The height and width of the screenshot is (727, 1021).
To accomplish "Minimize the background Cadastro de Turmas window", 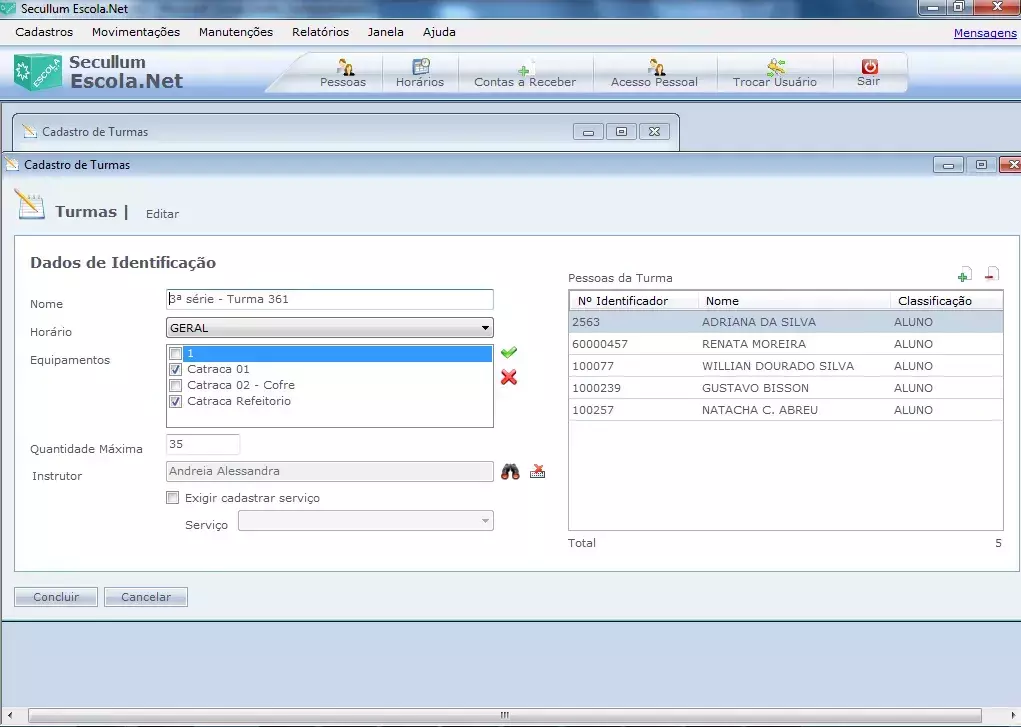I will (588, 132).
